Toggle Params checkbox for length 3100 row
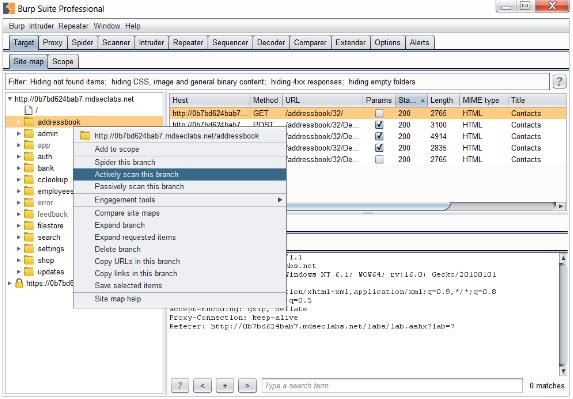Image resolution: width=573 pixels, height=399 pixels. pyautogui.click(x=379, y=125)
